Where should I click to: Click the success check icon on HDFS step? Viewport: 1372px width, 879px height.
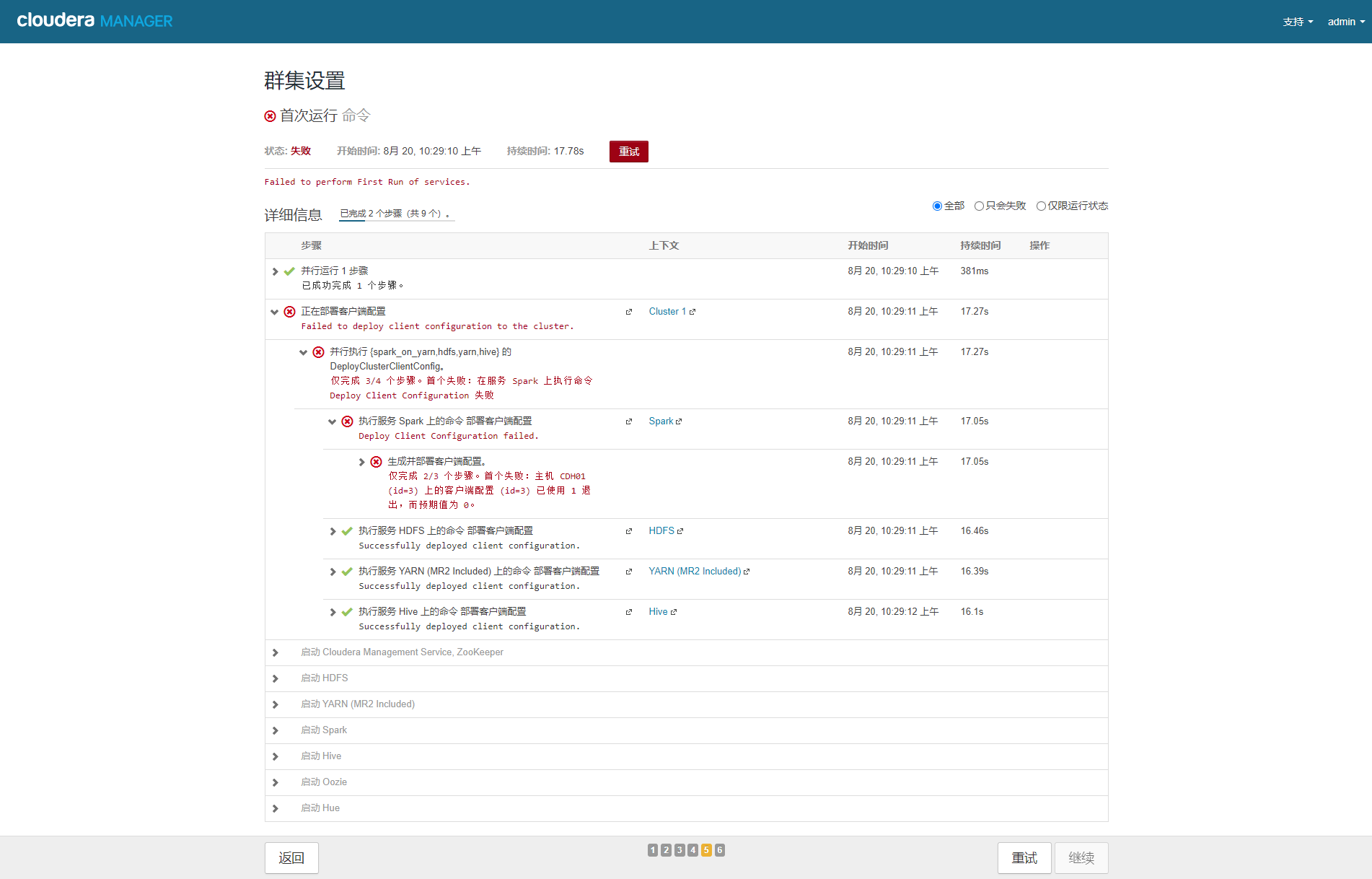pos(347,531)
